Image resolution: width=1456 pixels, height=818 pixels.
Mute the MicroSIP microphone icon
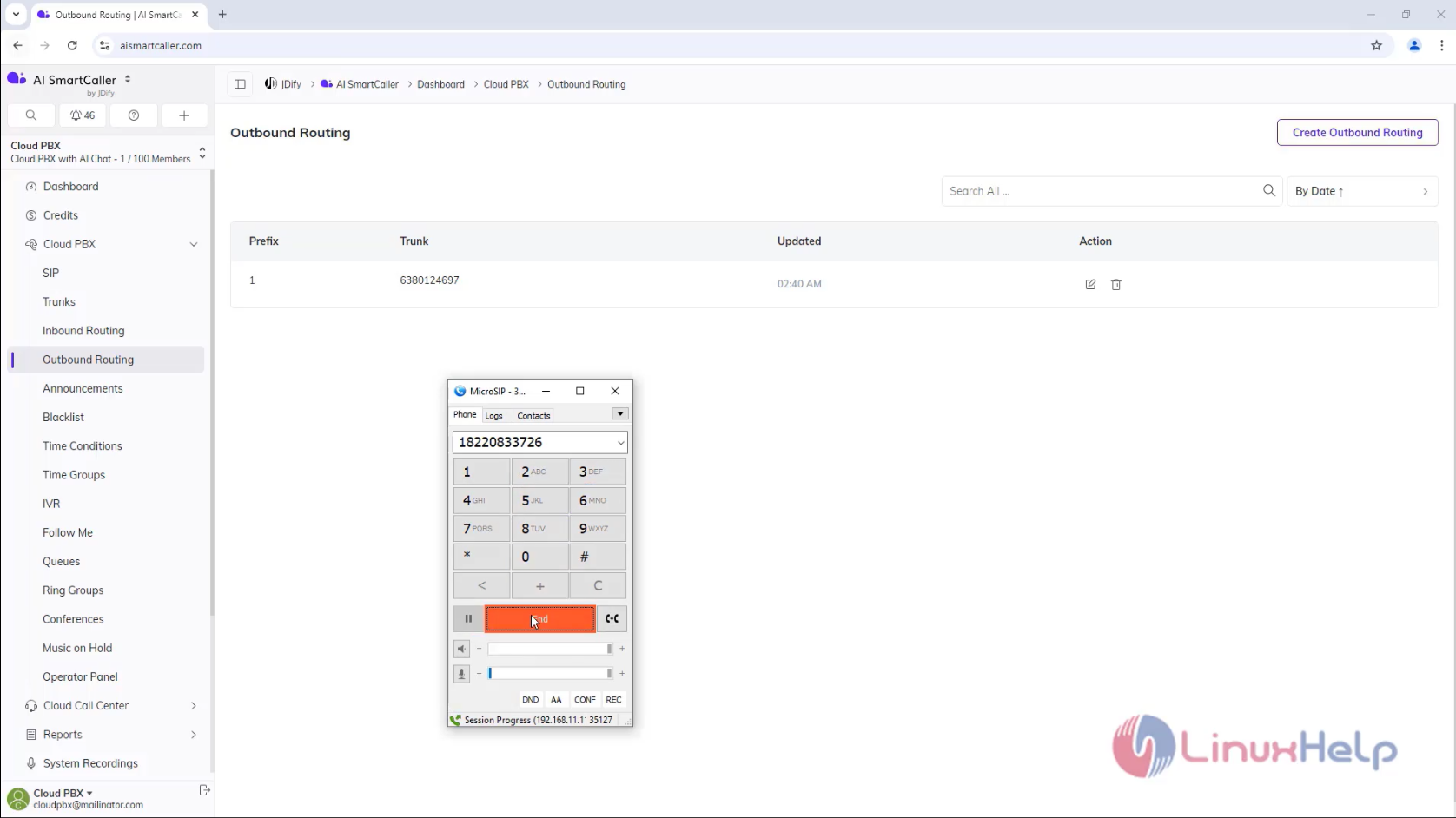point(461,673)
